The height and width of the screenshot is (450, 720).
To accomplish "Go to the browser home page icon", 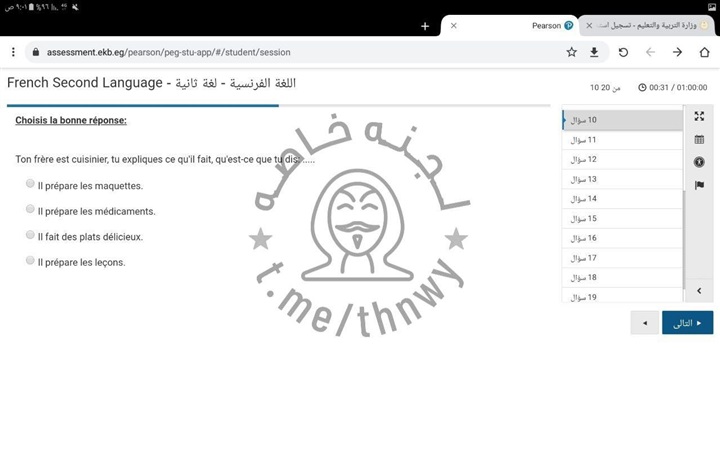I will coord(704,52).
